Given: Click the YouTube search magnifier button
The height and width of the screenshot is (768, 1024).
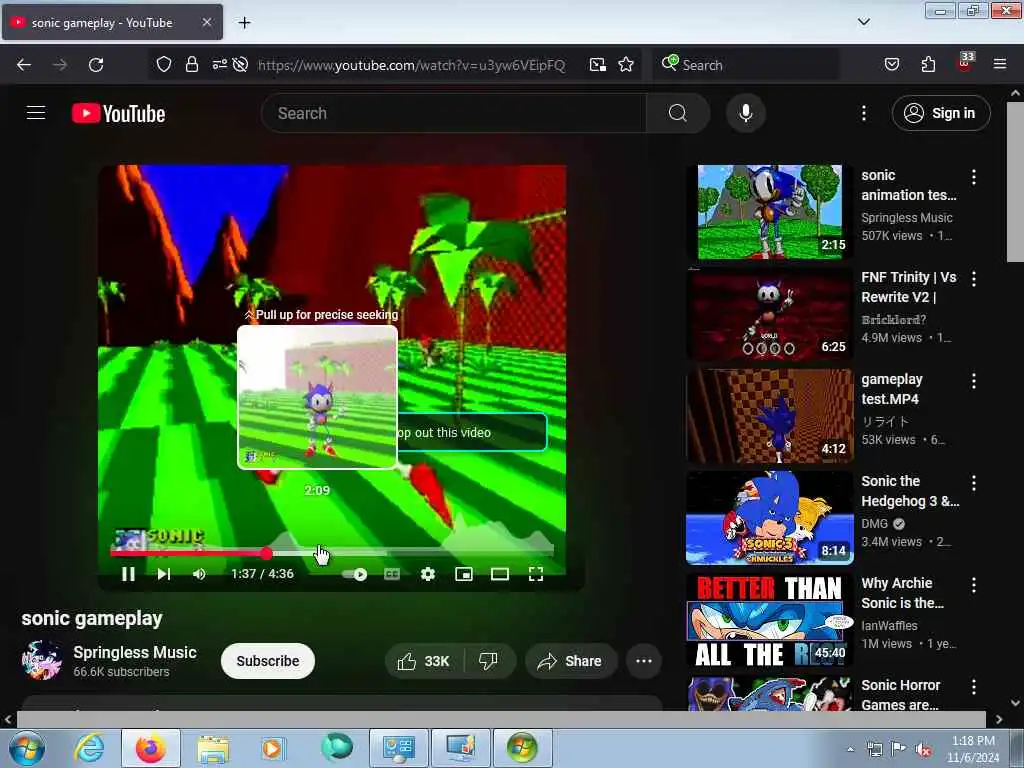Looking at the screenshot, I should pyautogui.click(x=677, y=113).
